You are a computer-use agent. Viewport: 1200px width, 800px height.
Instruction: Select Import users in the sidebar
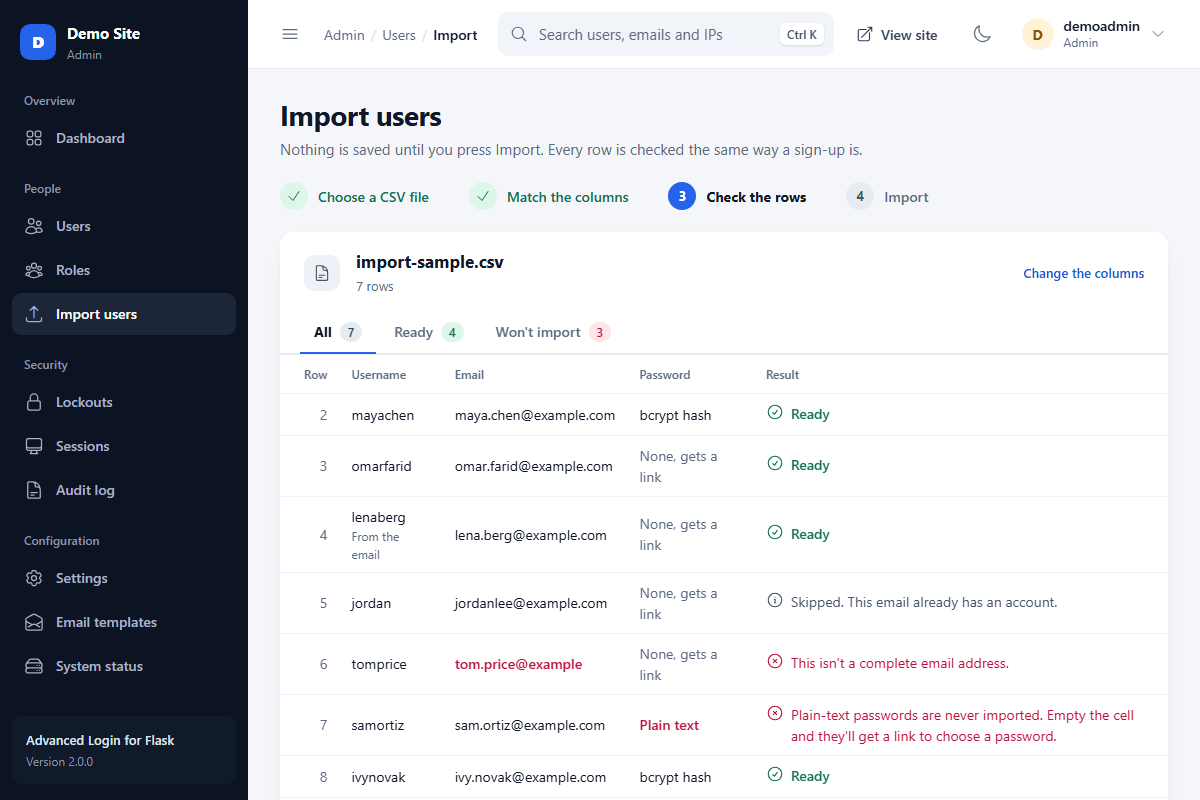click(x=124, y=314)
